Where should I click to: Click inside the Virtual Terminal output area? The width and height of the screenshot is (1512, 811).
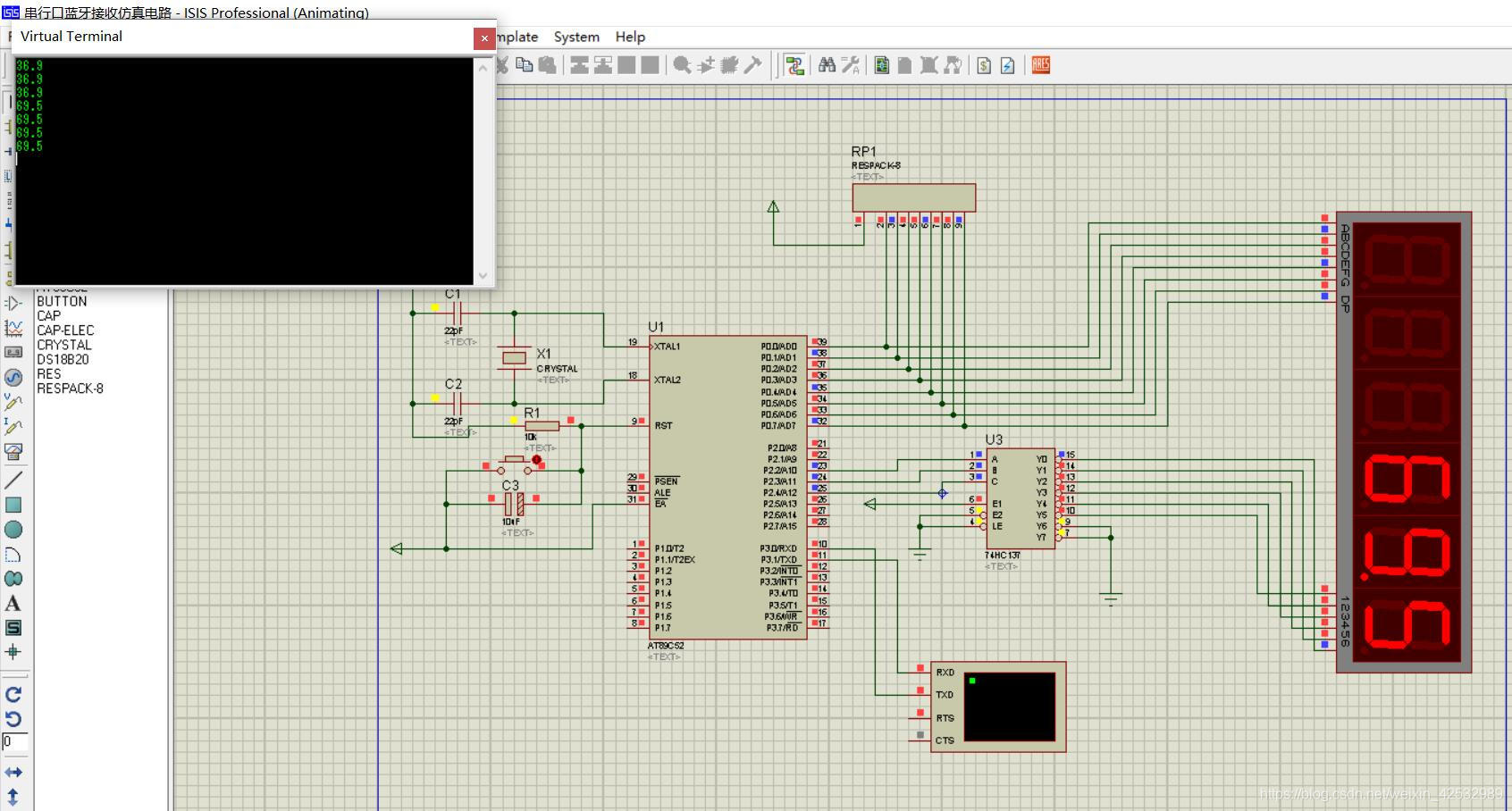coord(244,171)
